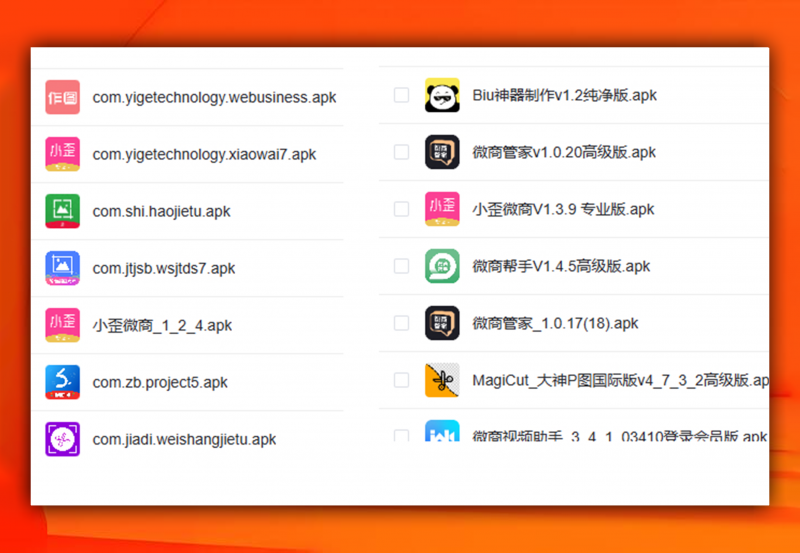Click the com.zb.project5.apk app icon
This screenshot has width=800, height=553.
[62, 382]
